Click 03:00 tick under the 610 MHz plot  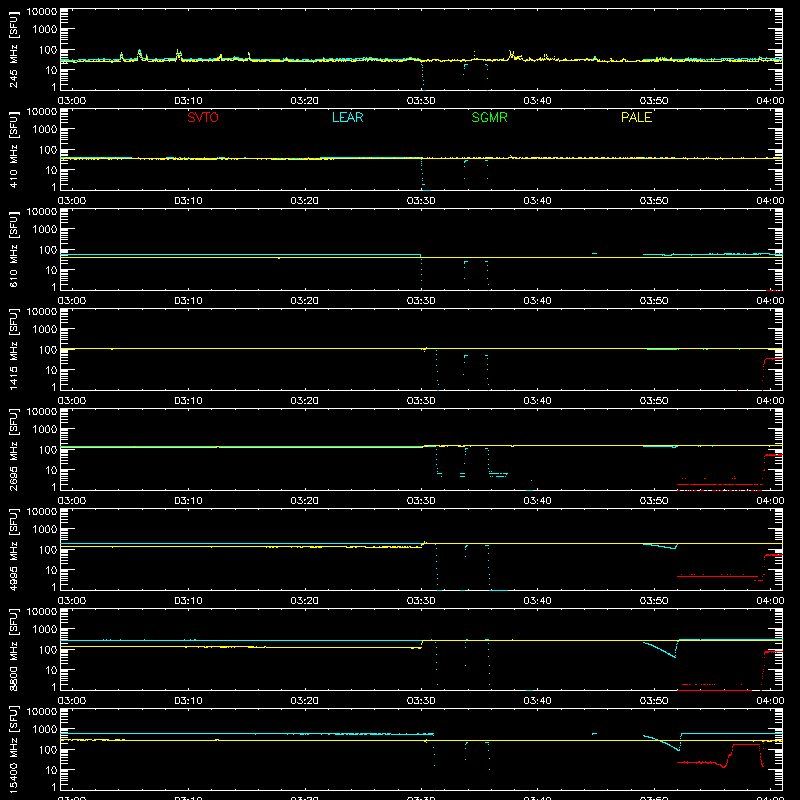(x=71, y=301)
